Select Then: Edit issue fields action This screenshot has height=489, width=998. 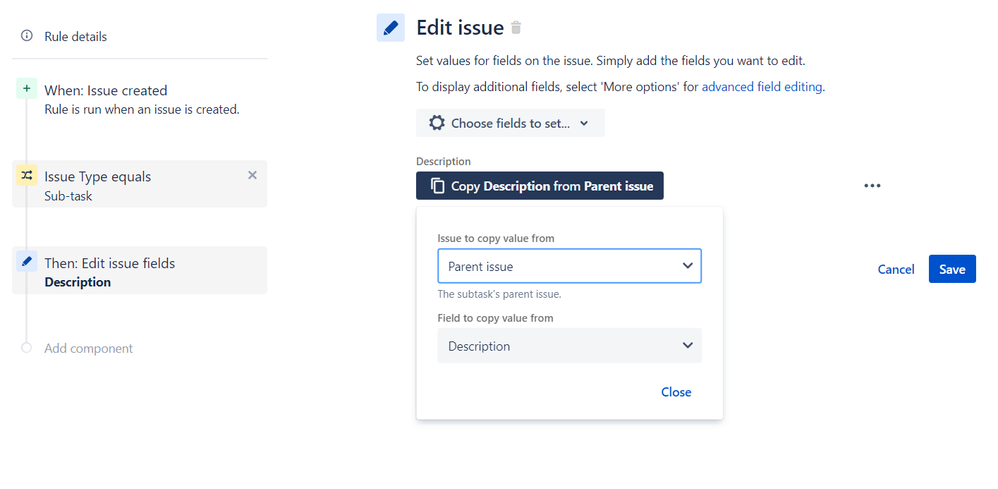[139, 270]
